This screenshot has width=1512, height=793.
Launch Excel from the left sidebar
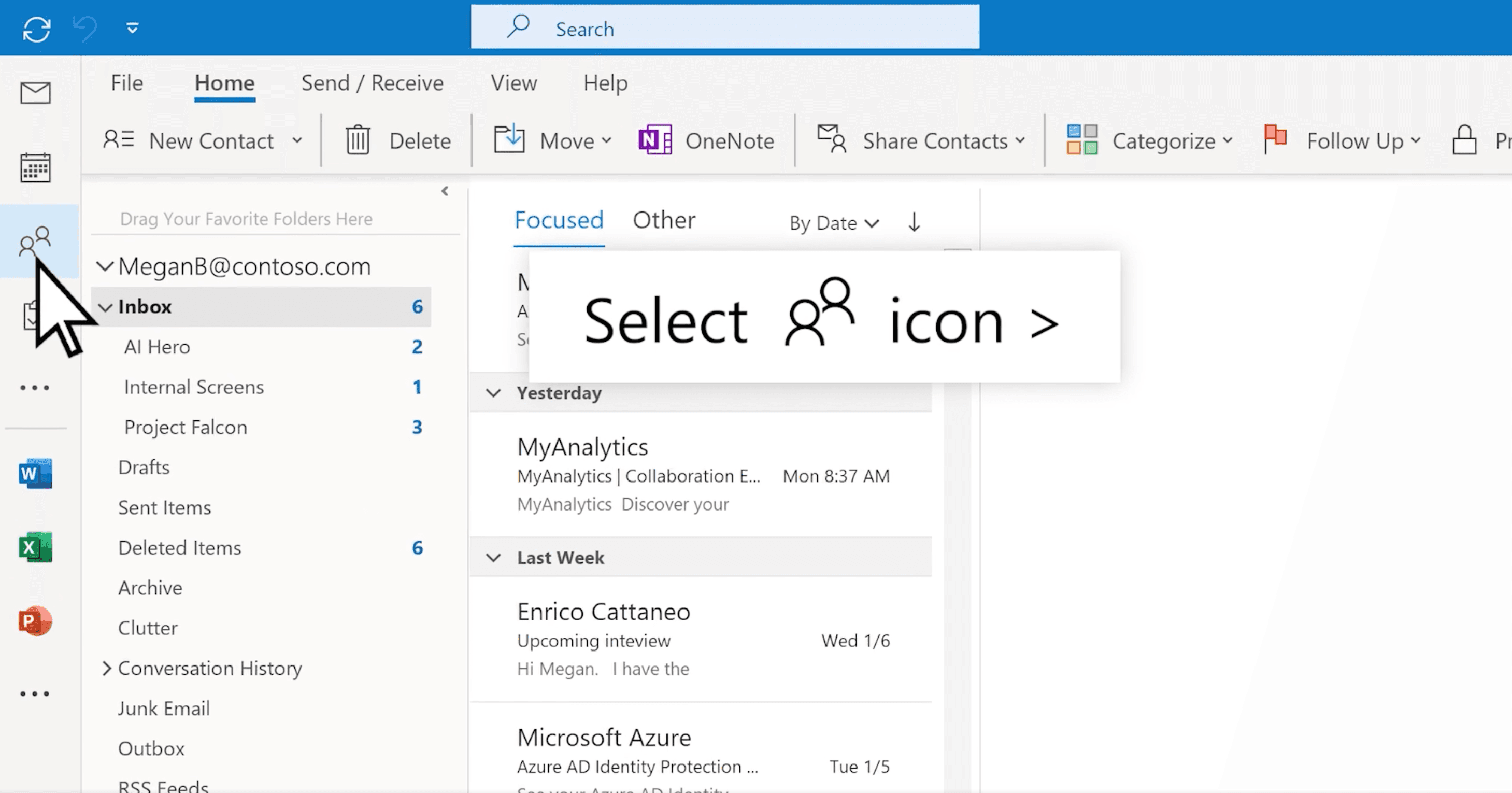[x=35, y=547]
